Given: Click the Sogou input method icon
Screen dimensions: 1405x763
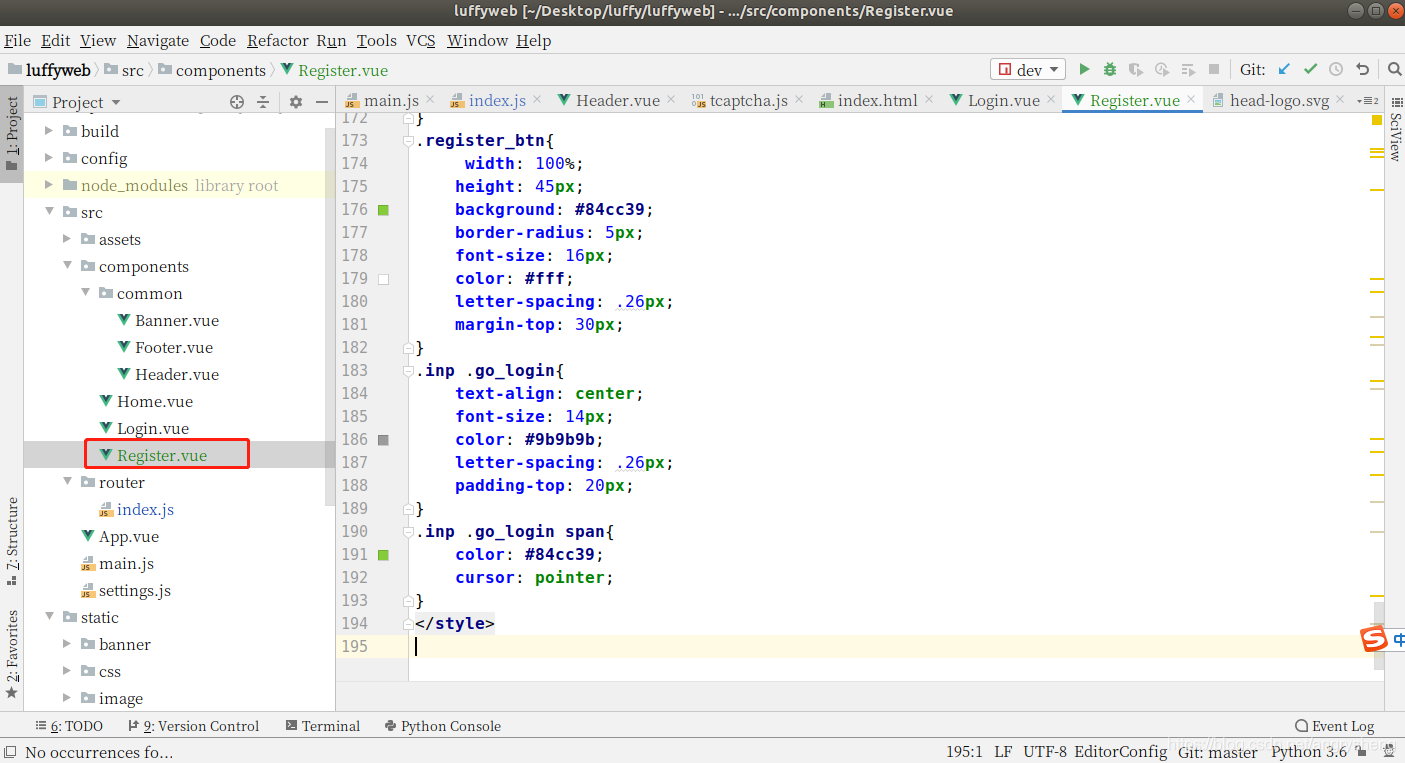Looking at the screenshot, I should [x=1375, y=639].
